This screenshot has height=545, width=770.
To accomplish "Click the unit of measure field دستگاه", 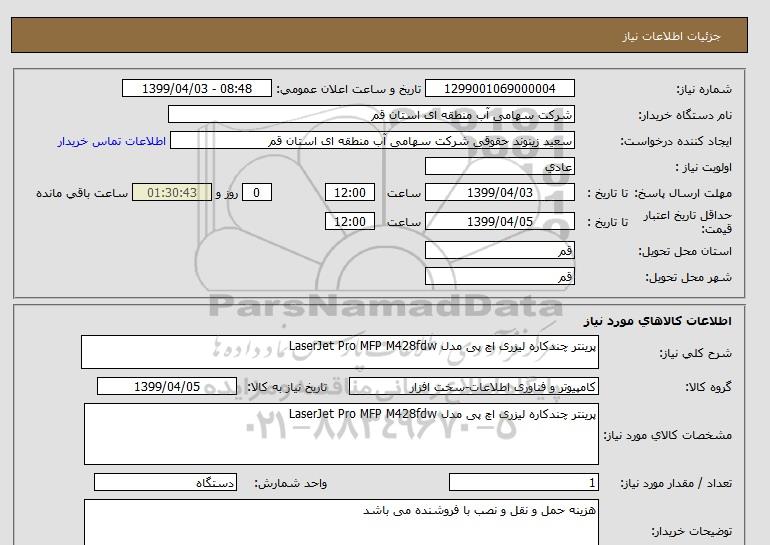I will point(165,483).
